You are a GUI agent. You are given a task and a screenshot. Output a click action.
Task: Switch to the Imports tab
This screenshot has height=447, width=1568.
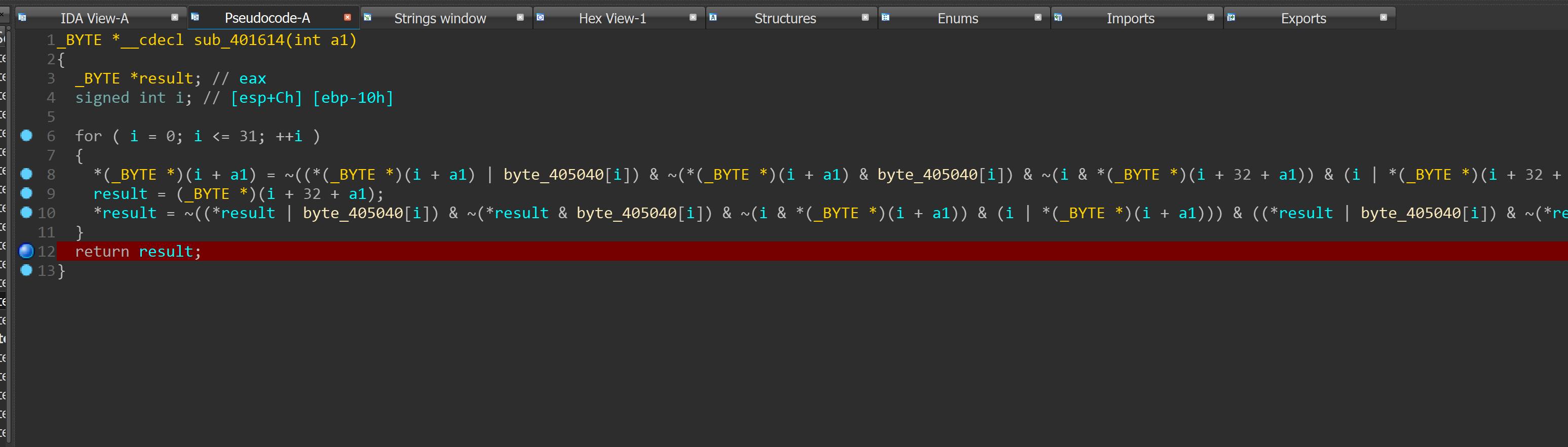[x=1130, y=18]
